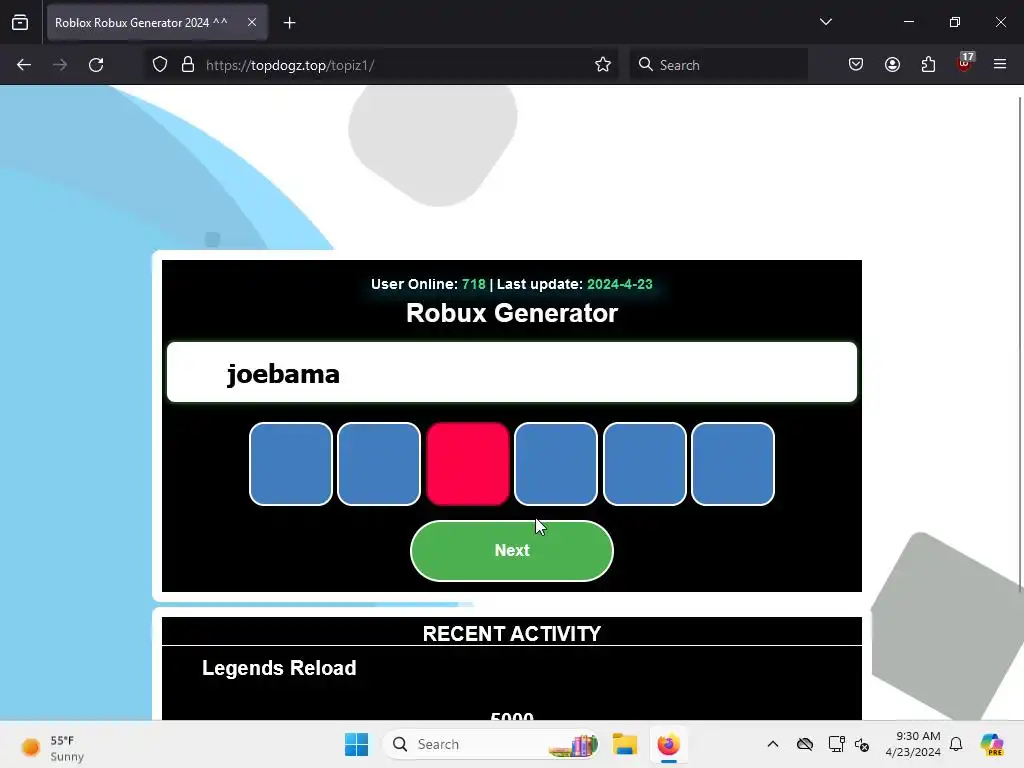
Task: Click the Firefox taskbar icon
Action: 669,744
